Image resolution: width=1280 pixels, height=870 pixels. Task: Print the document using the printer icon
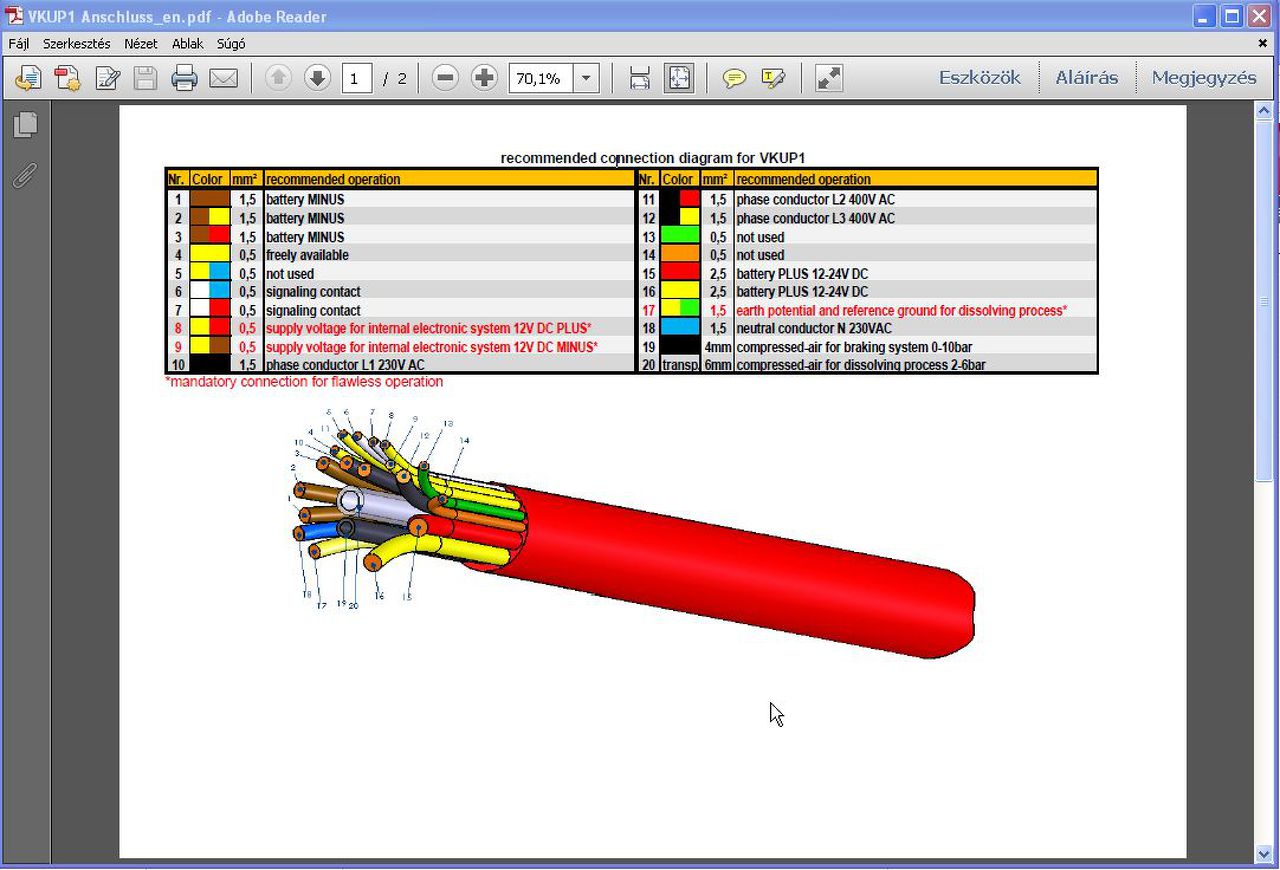pos(184,78)
